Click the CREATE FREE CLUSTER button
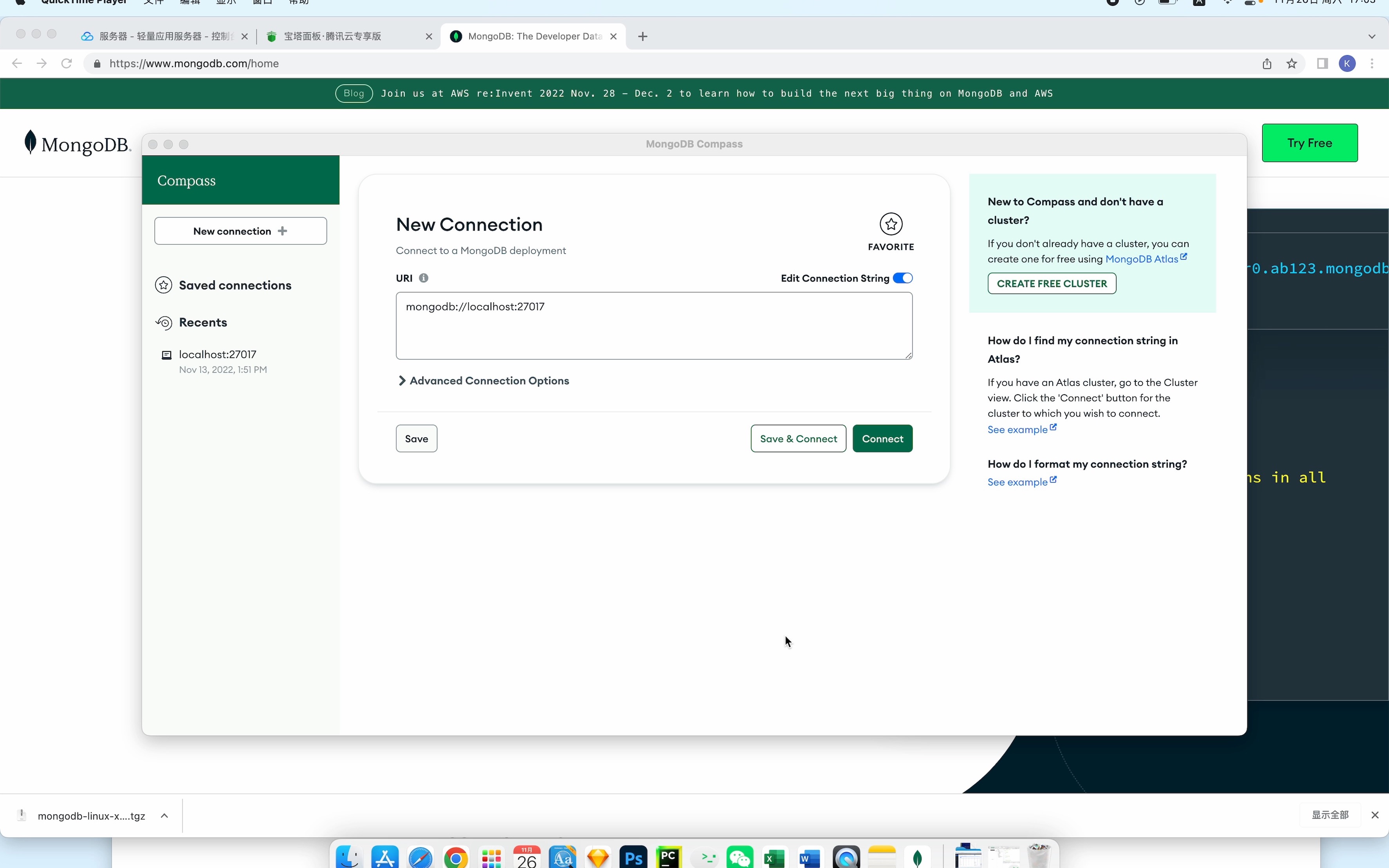The image size is (1389, 868). click(1052, 283)
